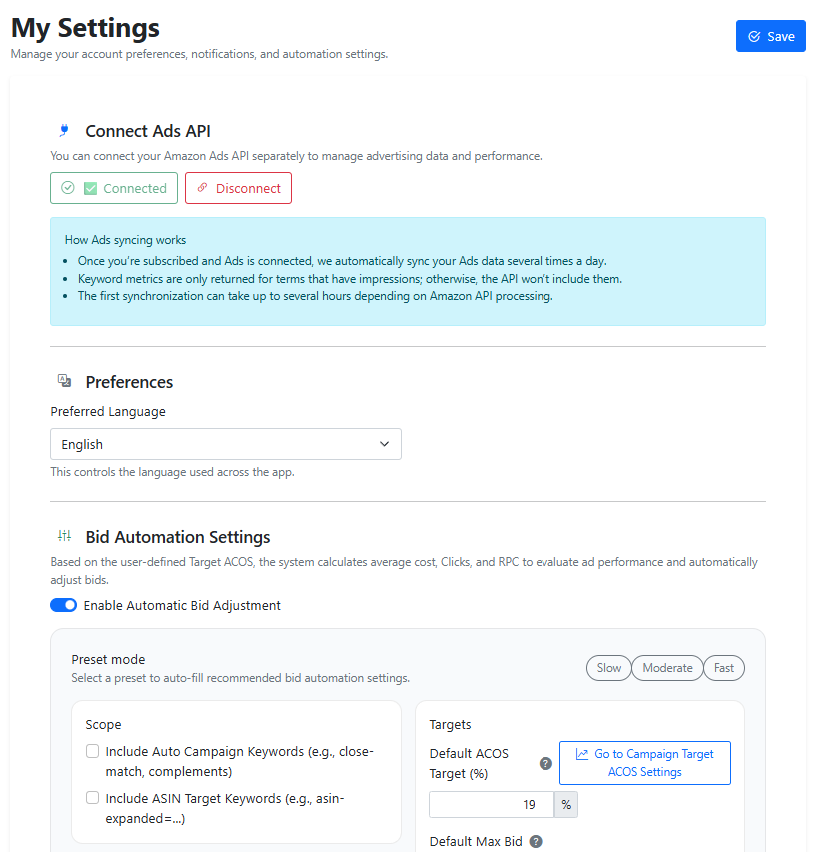Select the Slow preset mode
This screenshot has width=817, height=852.
point(608,668)
